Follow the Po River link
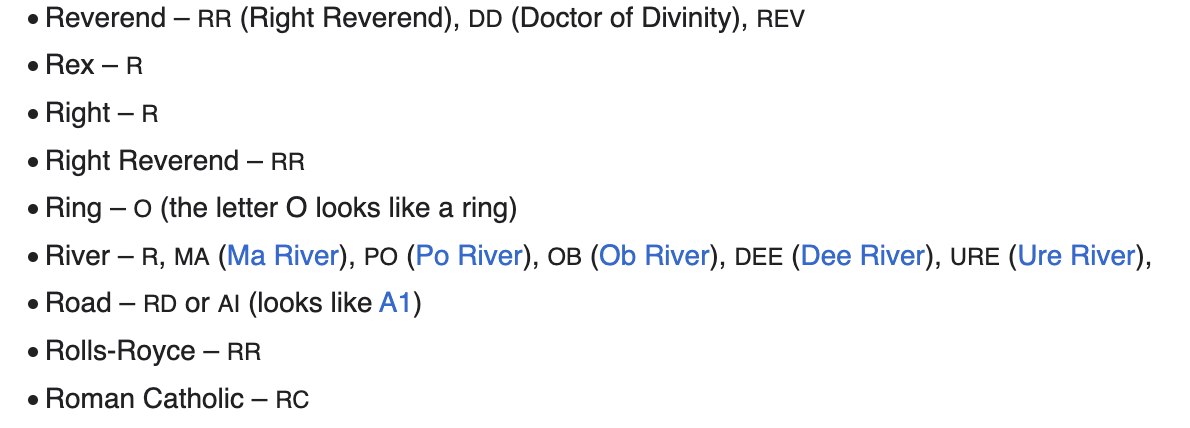 pos(469,256)
